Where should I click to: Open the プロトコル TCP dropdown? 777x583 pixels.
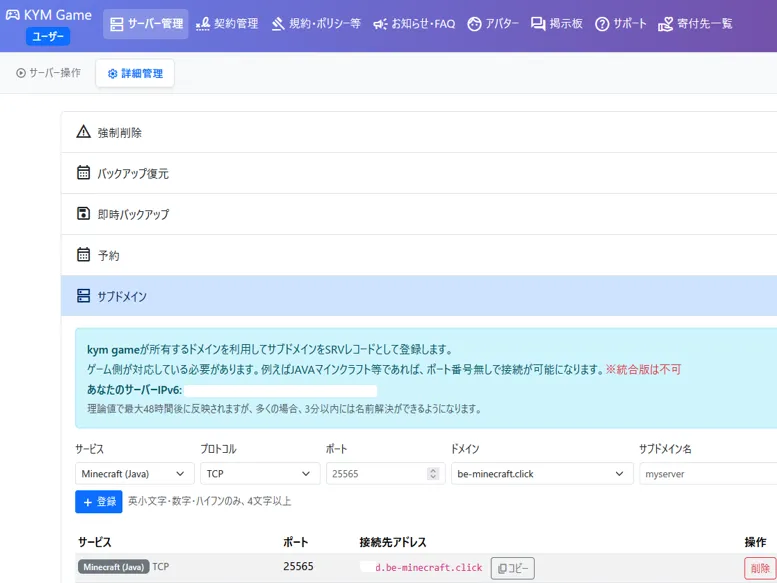click(x=259, y=474)
